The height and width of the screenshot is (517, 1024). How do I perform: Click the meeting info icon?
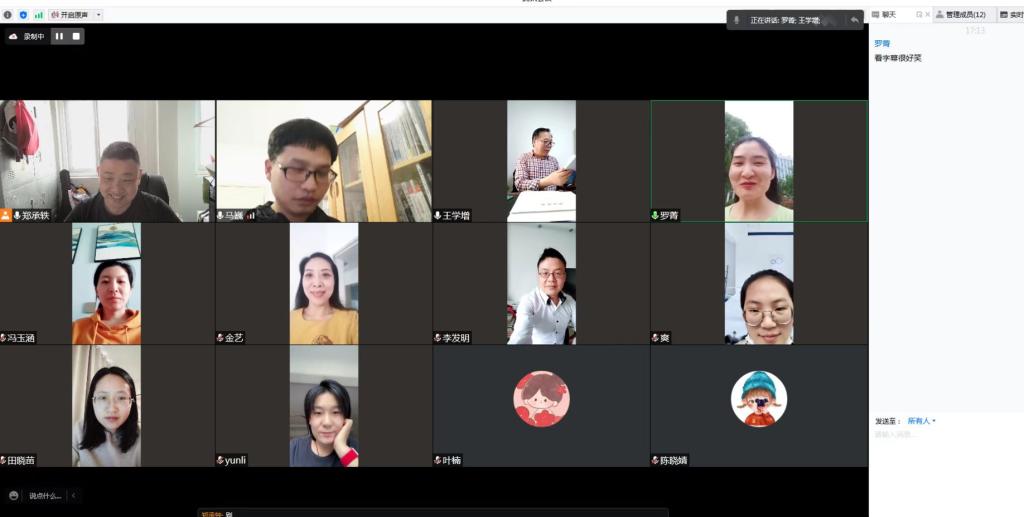coord(8,15)
